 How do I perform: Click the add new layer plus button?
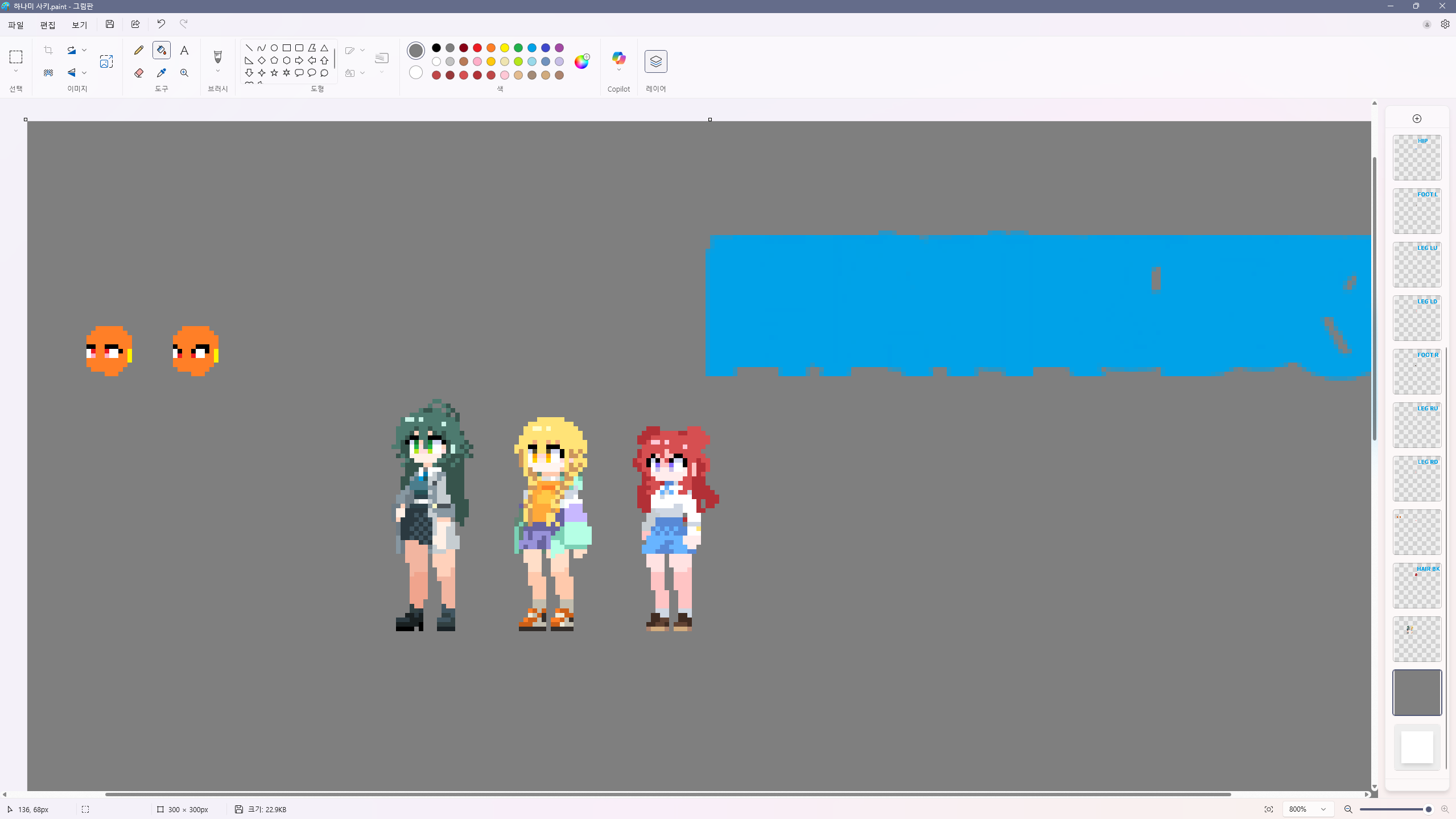click(x=1417, y=118)
